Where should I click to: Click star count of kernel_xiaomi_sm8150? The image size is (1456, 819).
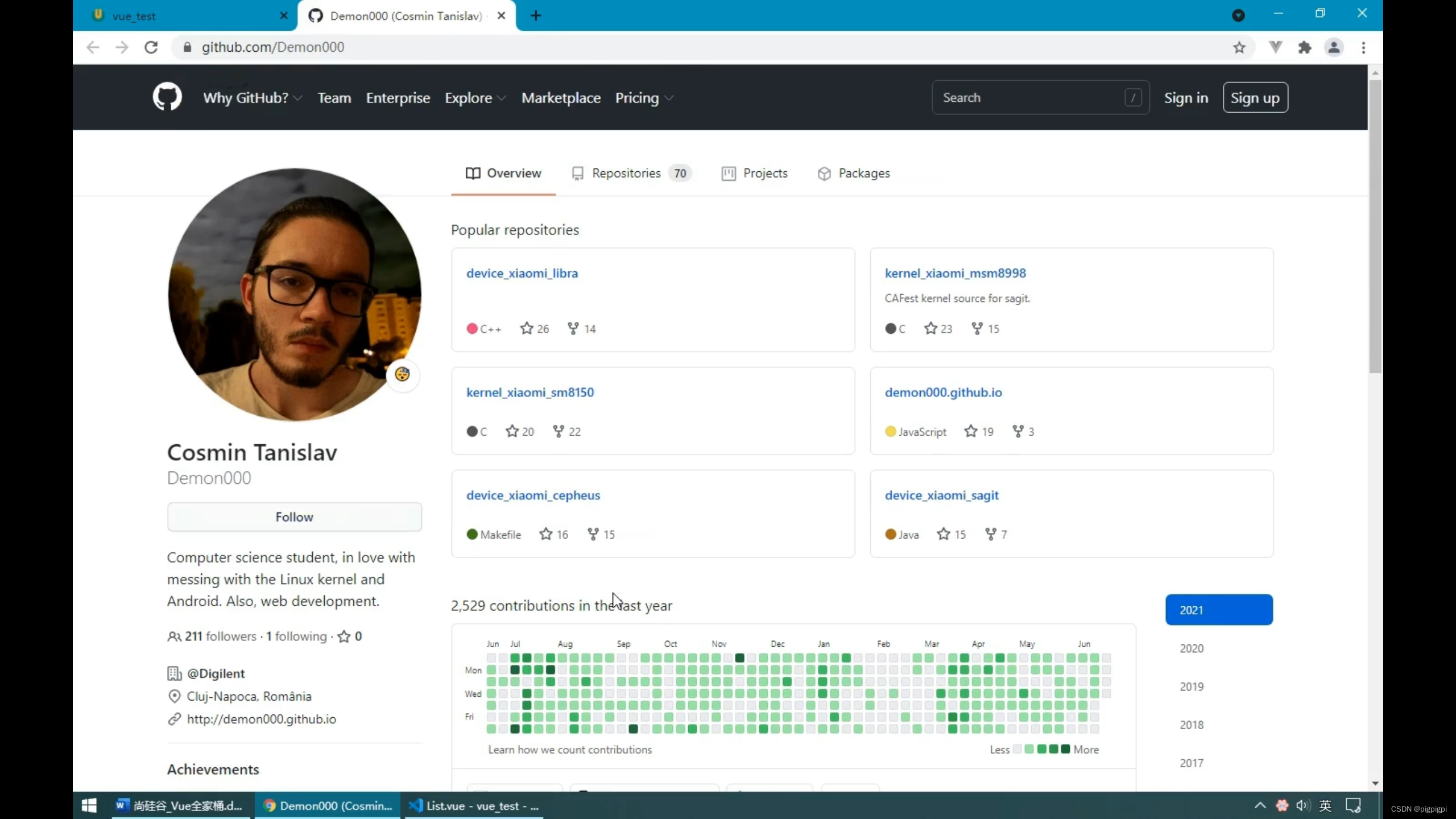pyautogui.click(x=520, y=432)
